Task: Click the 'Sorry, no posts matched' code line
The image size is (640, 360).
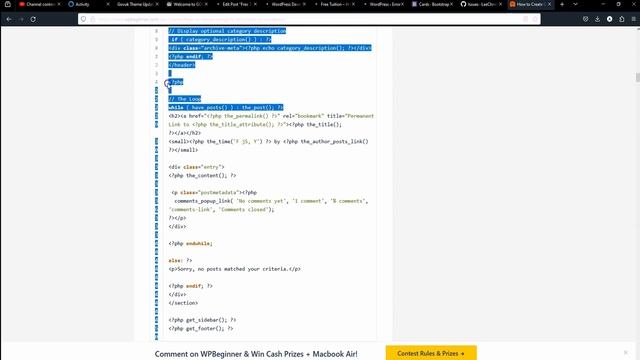Action: click(x=234, y=269)
